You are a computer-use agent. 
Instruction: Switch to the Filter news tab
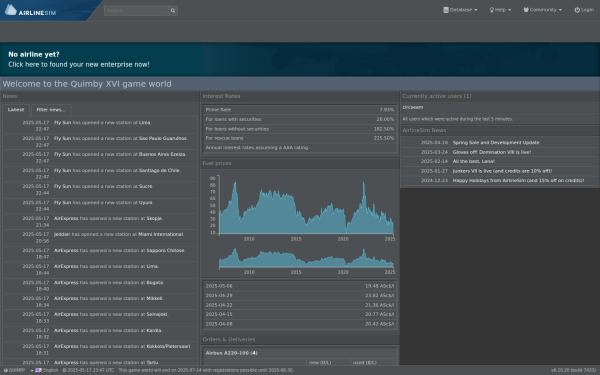51,110
